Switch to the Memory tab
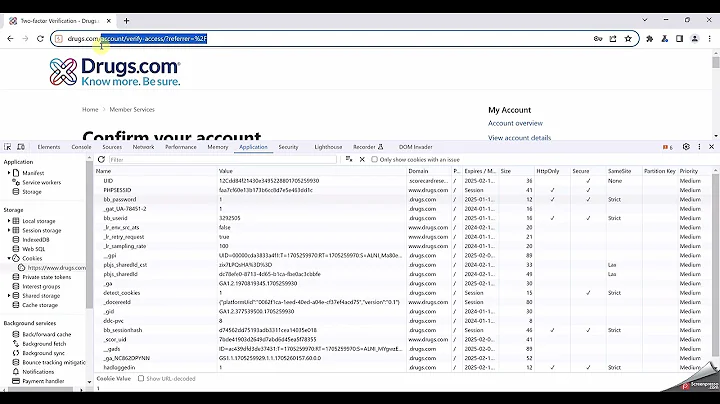 (218, 147)
